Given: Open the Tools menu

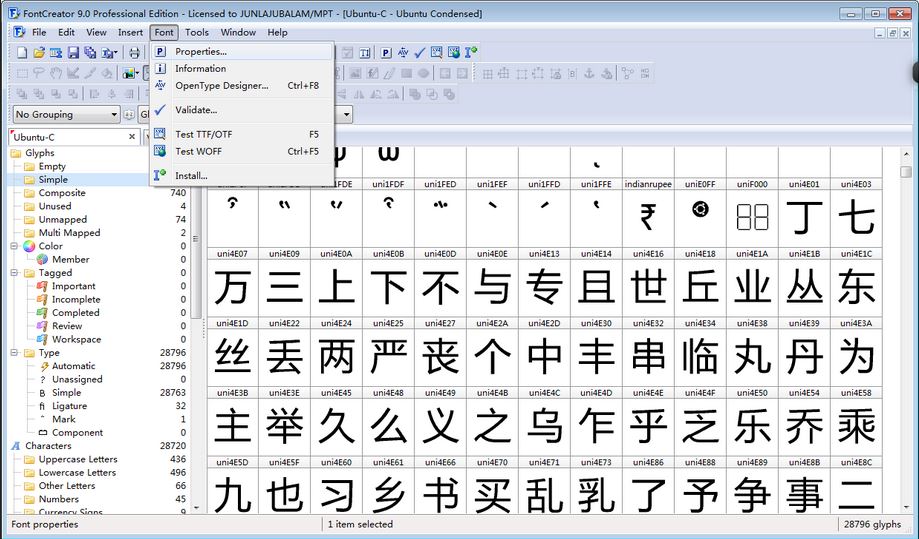Looking at the screenshot, I should click(197, 32).
